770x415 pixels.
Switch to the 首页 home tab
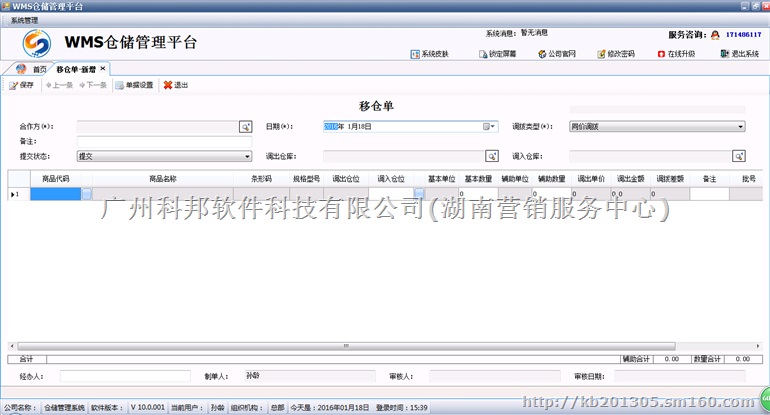(x=31, y=69)
